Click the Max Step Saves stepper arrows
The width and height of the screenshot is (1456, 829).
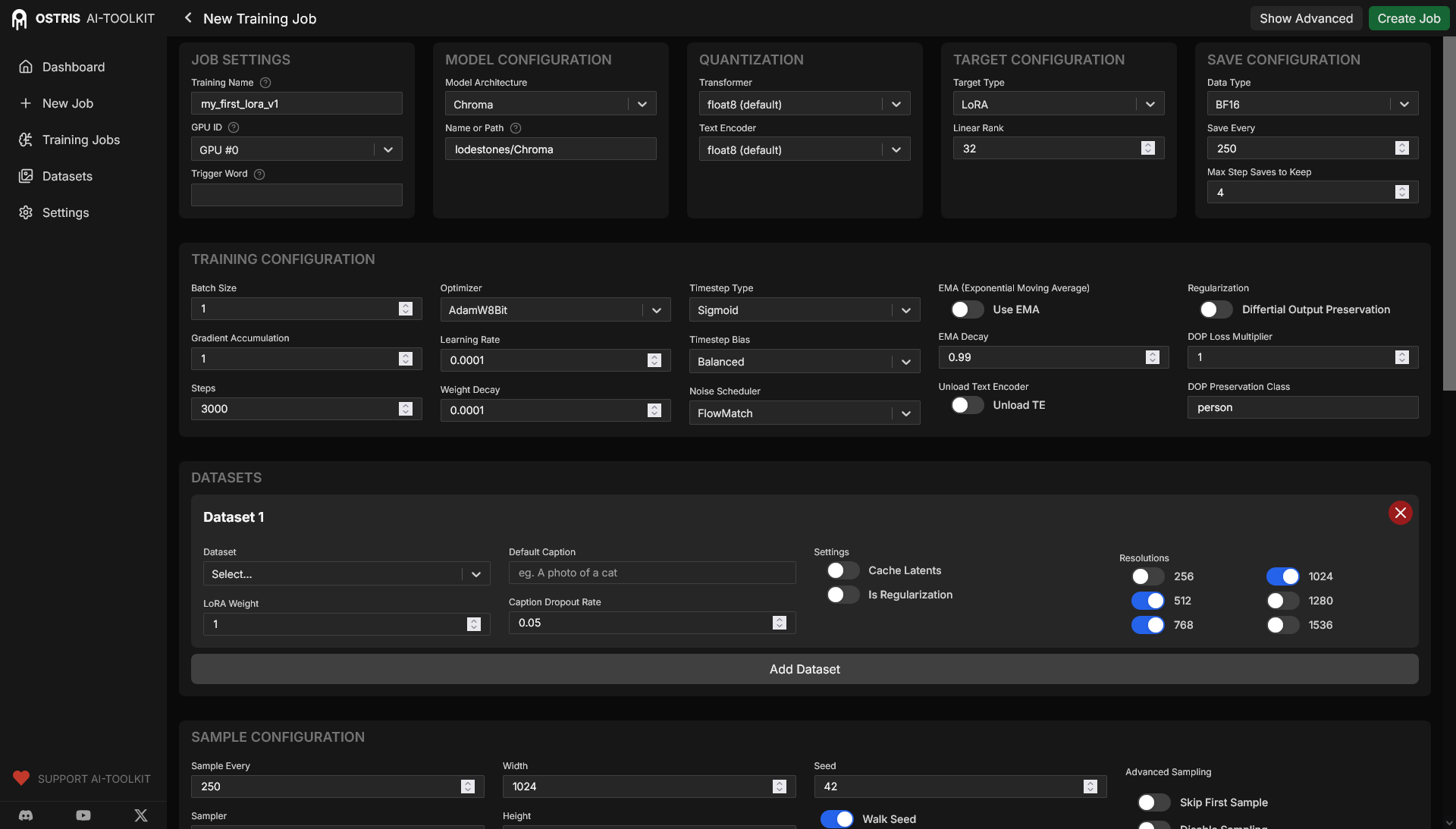pos(1402,192)
